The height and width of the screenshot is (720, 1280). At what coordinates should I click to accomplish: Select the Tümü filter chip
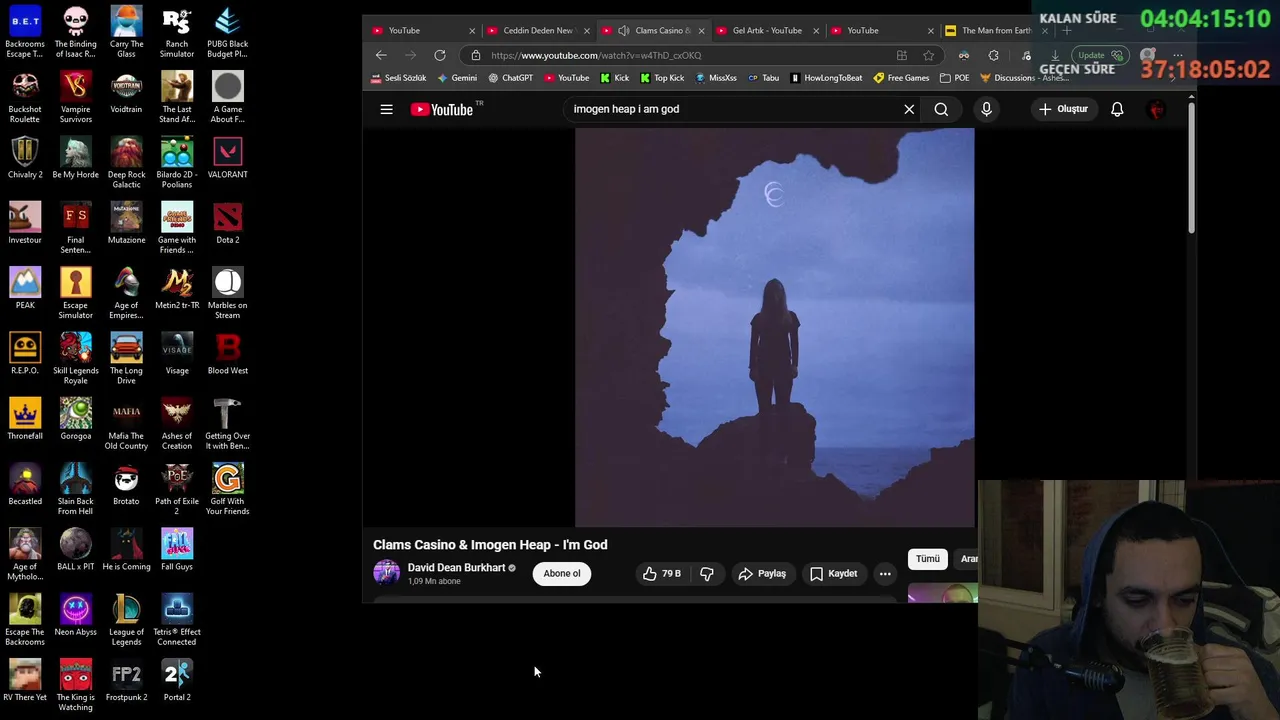[x=928, y=559]
